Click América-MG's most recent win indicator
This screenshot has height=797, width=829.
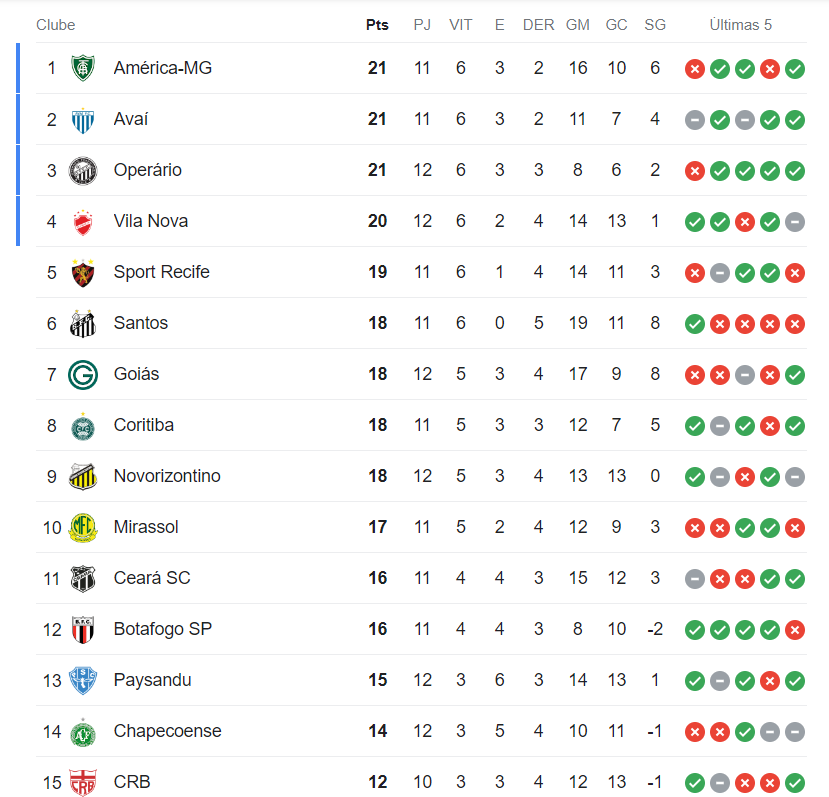coord(795,69)
